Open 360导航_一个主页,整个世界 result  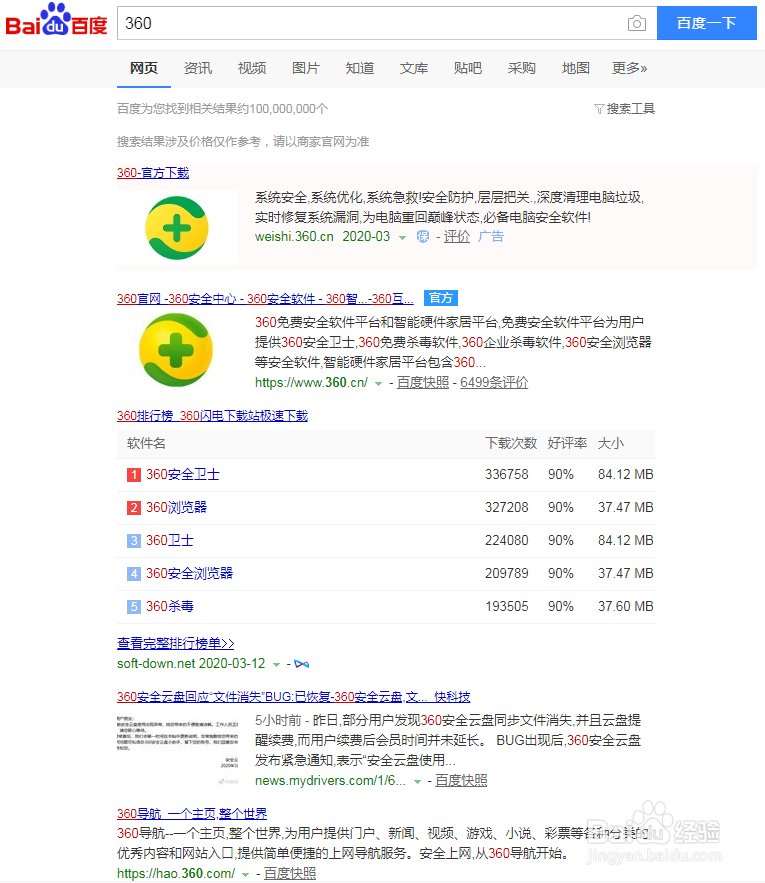pyautogui.click(x=192, y=814)
